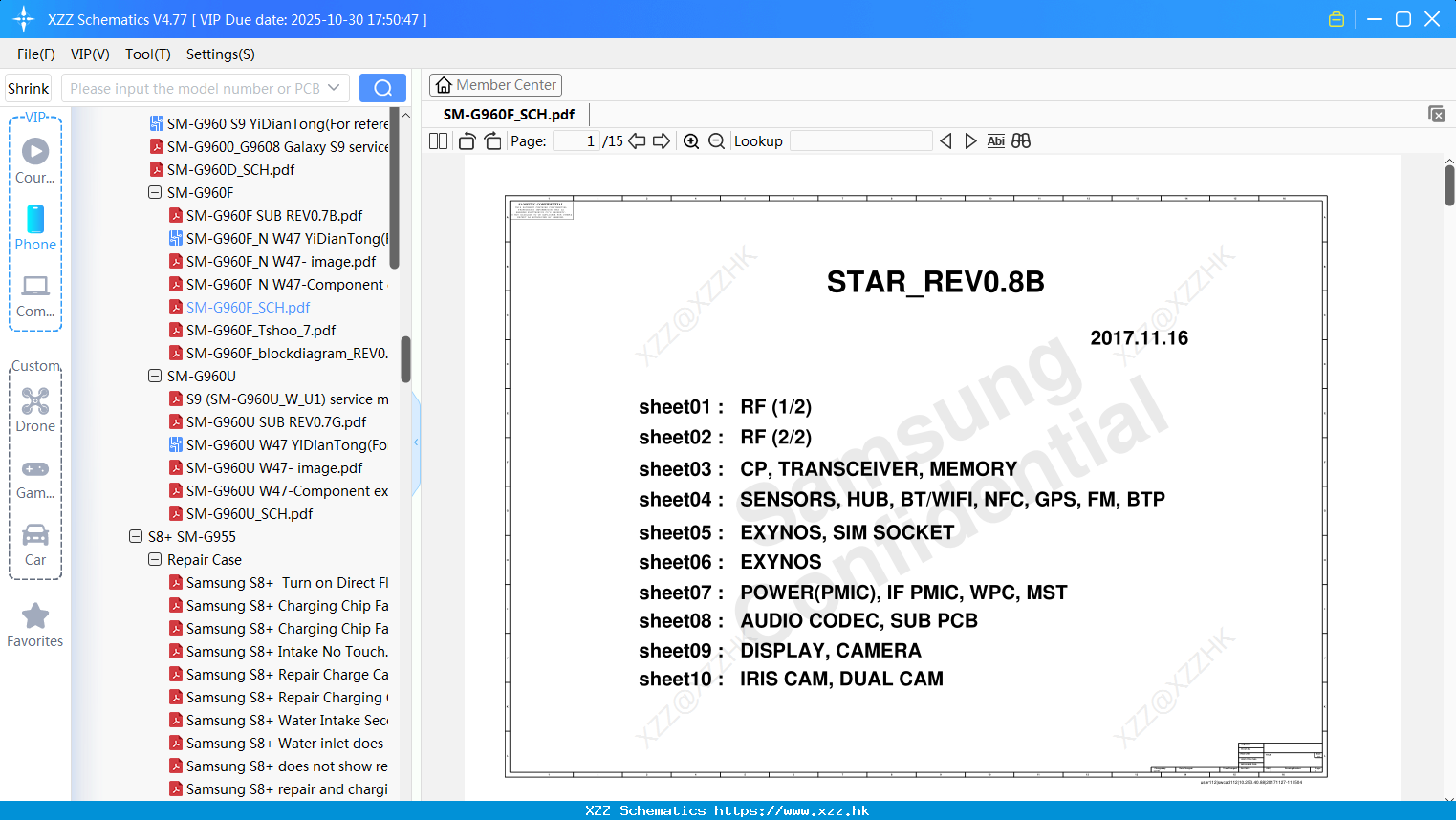Collapse the left panel handle
1456x820 pixels.
tap(416, 442)
